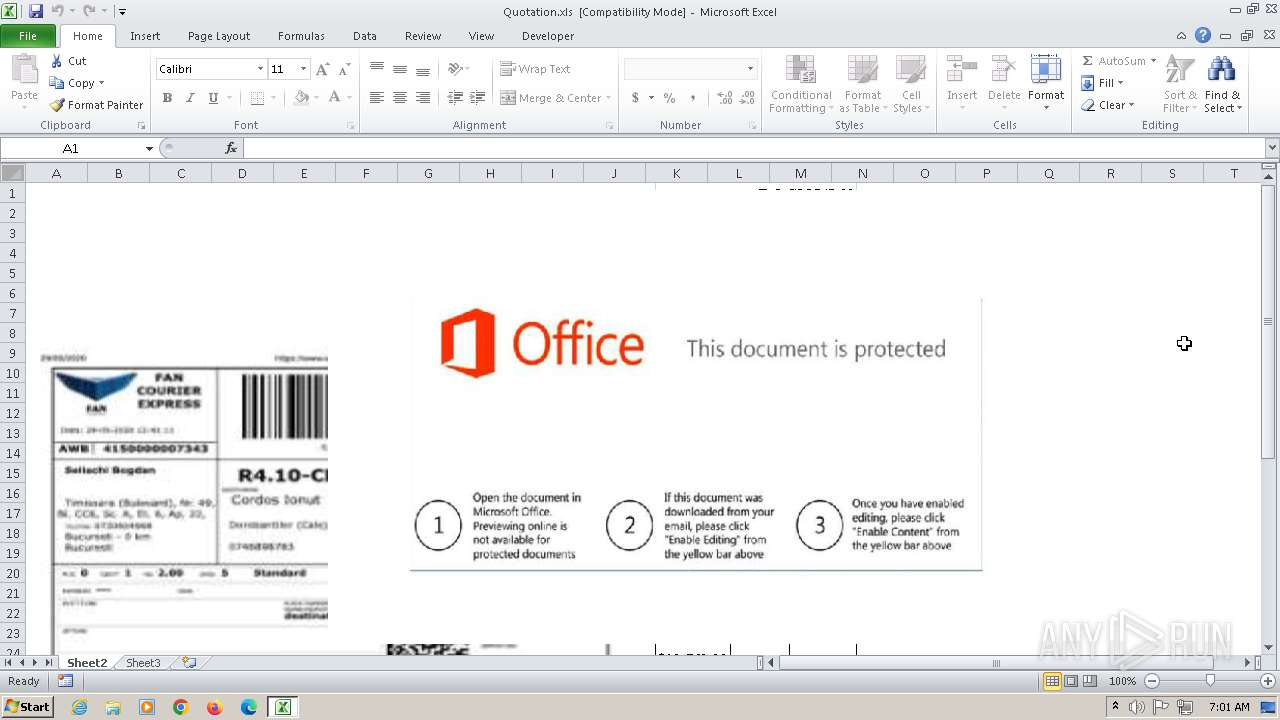
Task: Open Sort & Filter menu
Action: [1180, 84]
